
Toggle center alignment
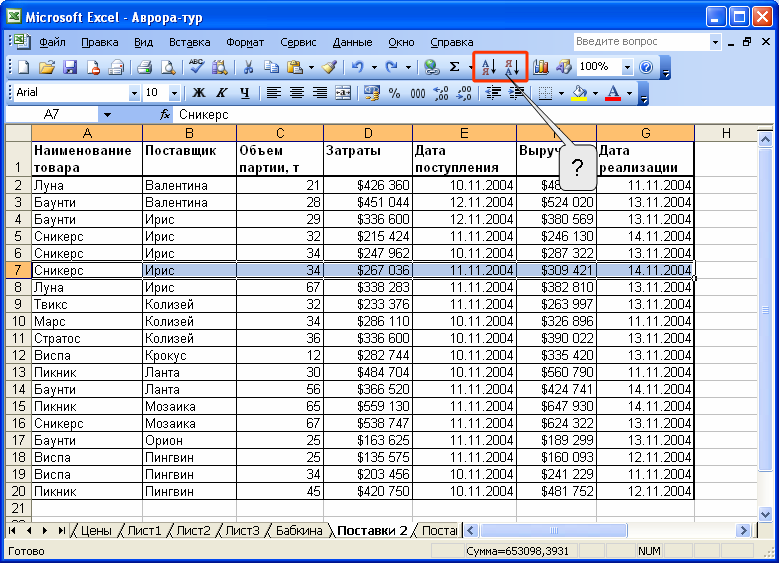(x=297, y=92)
